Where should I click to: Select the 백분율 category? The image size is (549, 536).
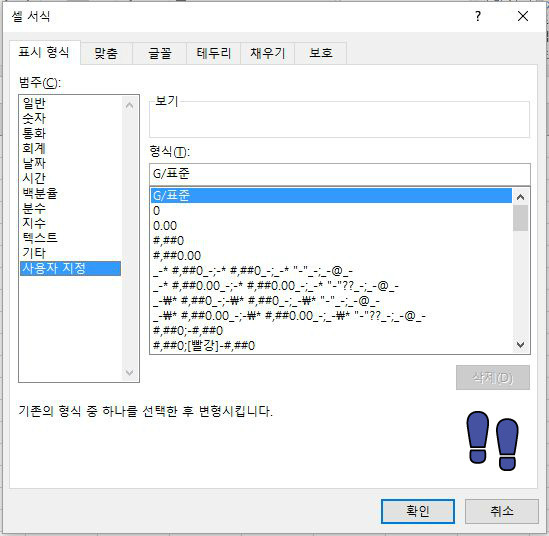pos(70,193)
